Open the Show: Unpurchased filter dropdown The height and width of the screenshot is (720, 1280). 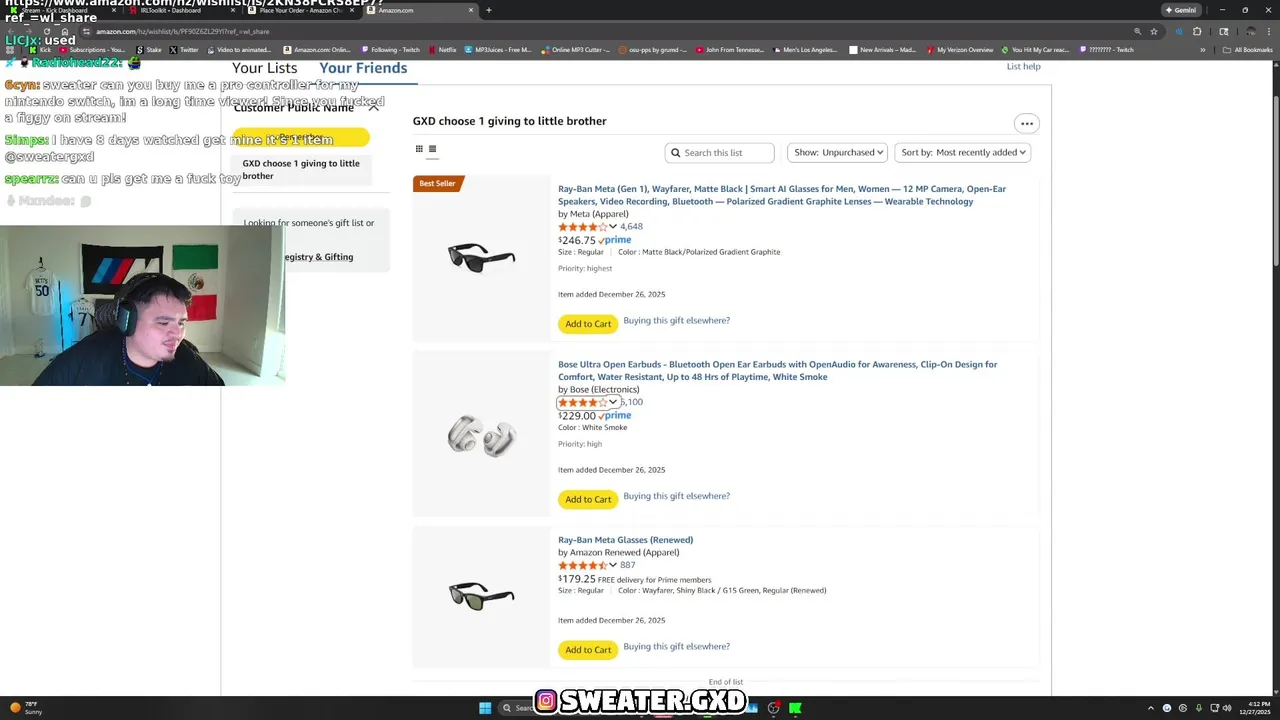[x=839, y=153]
